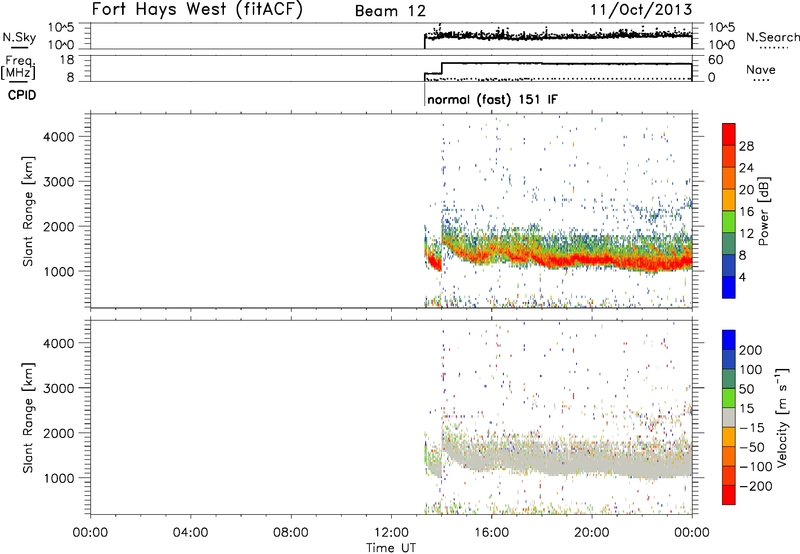This screenshot has width=800, height=554.
Task: Pick the red top segment of Power color bar
Action: point(729,134)
